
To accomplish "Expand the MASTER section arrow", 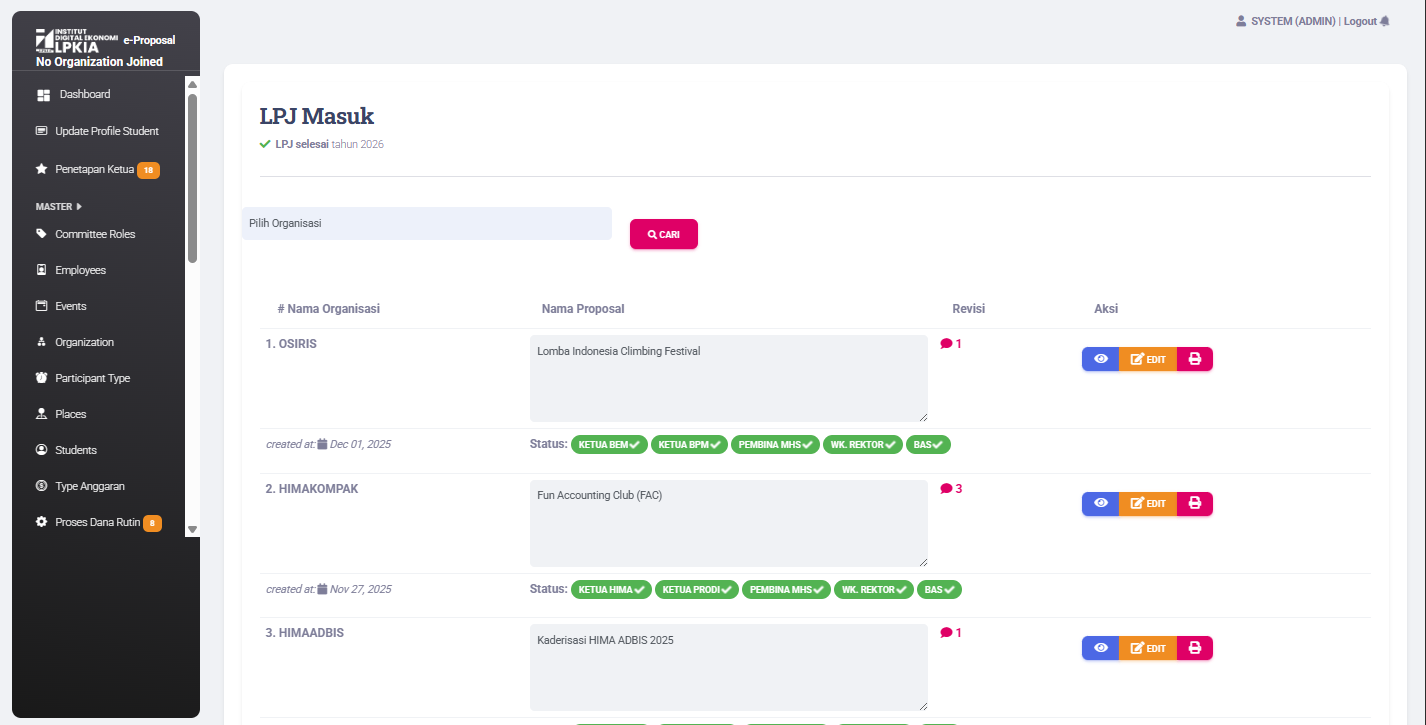I will (79, 207).
